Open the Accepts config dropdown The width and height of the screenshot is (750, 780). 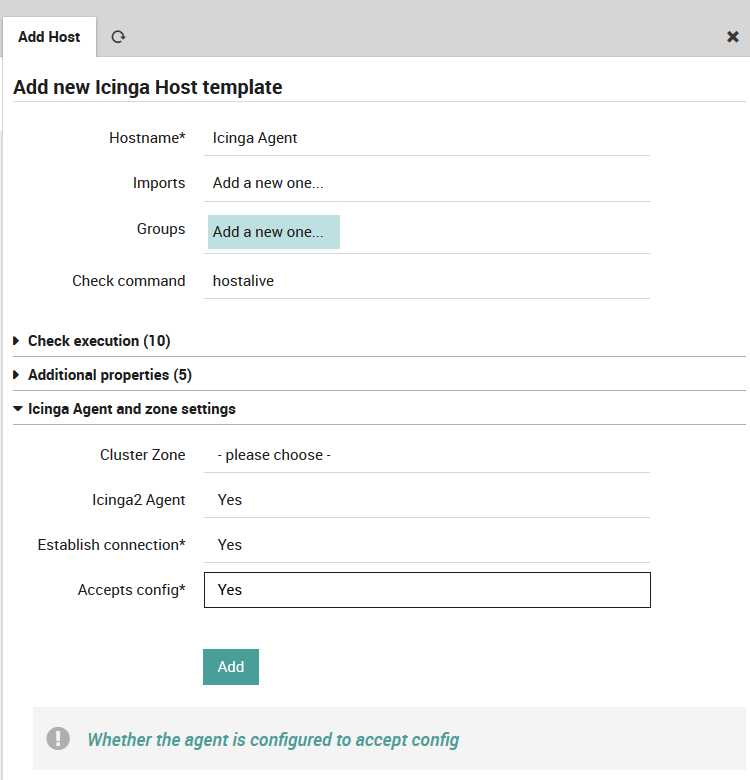(427, 590)
